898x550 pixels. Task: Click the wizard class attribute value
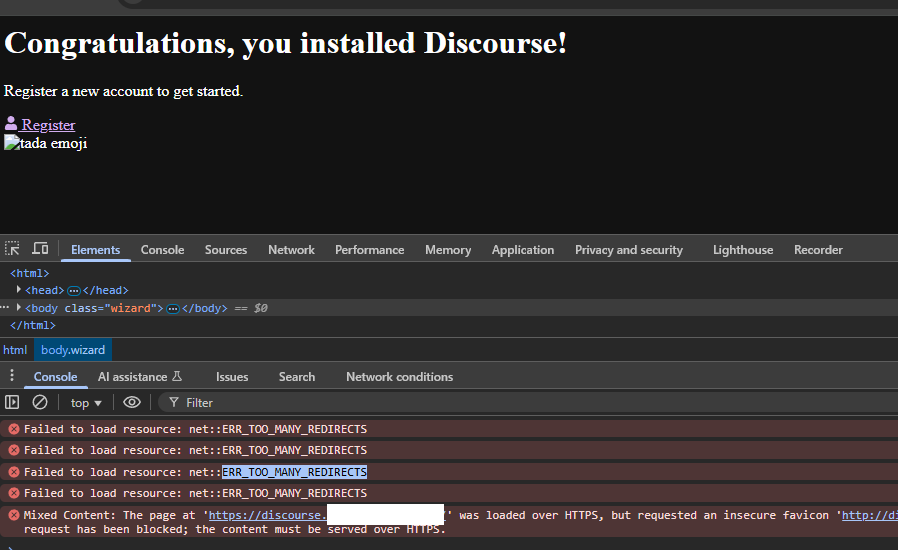point(130,308)
